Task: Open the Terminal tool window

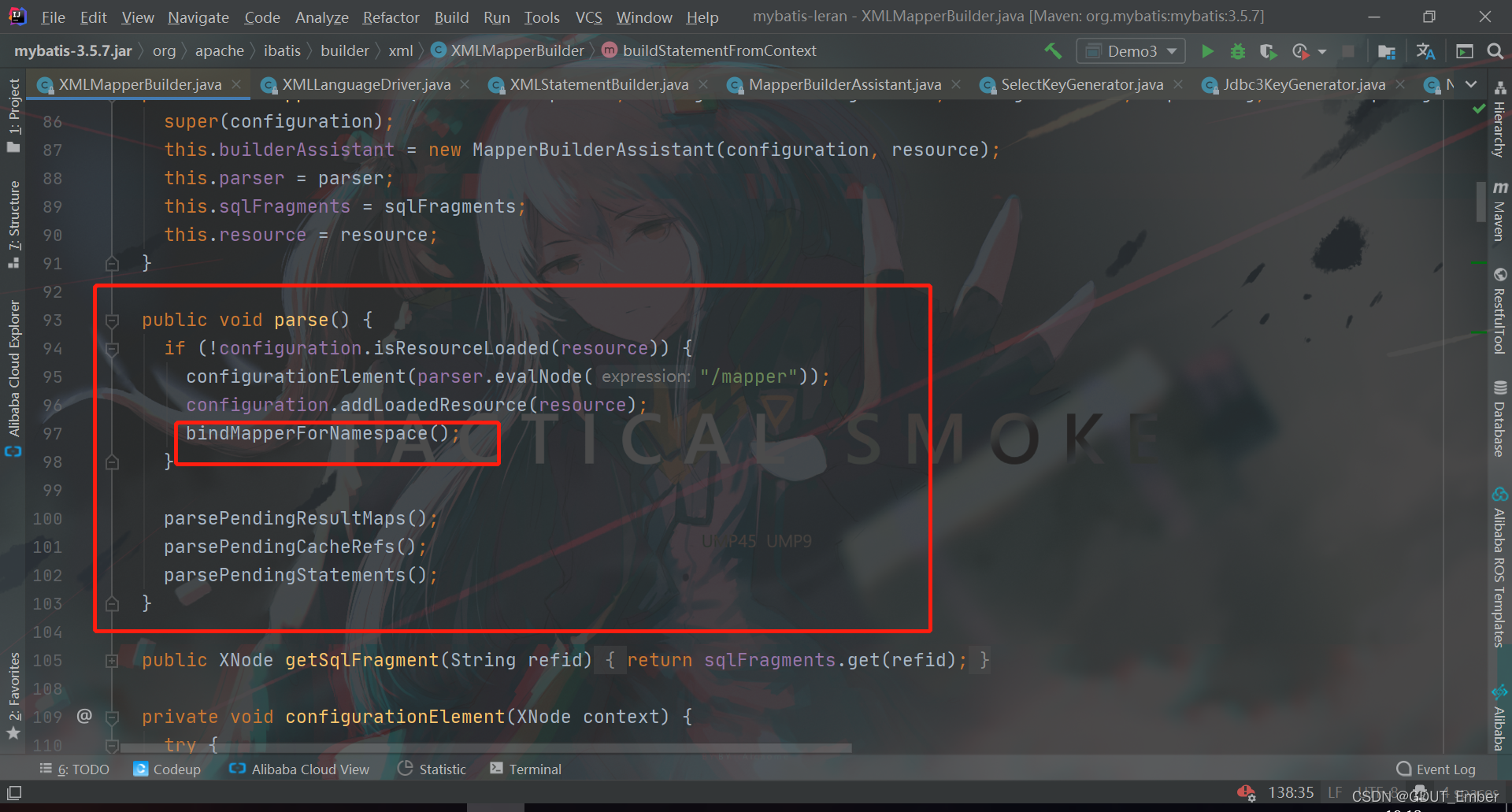Action: tap(525, 769)
